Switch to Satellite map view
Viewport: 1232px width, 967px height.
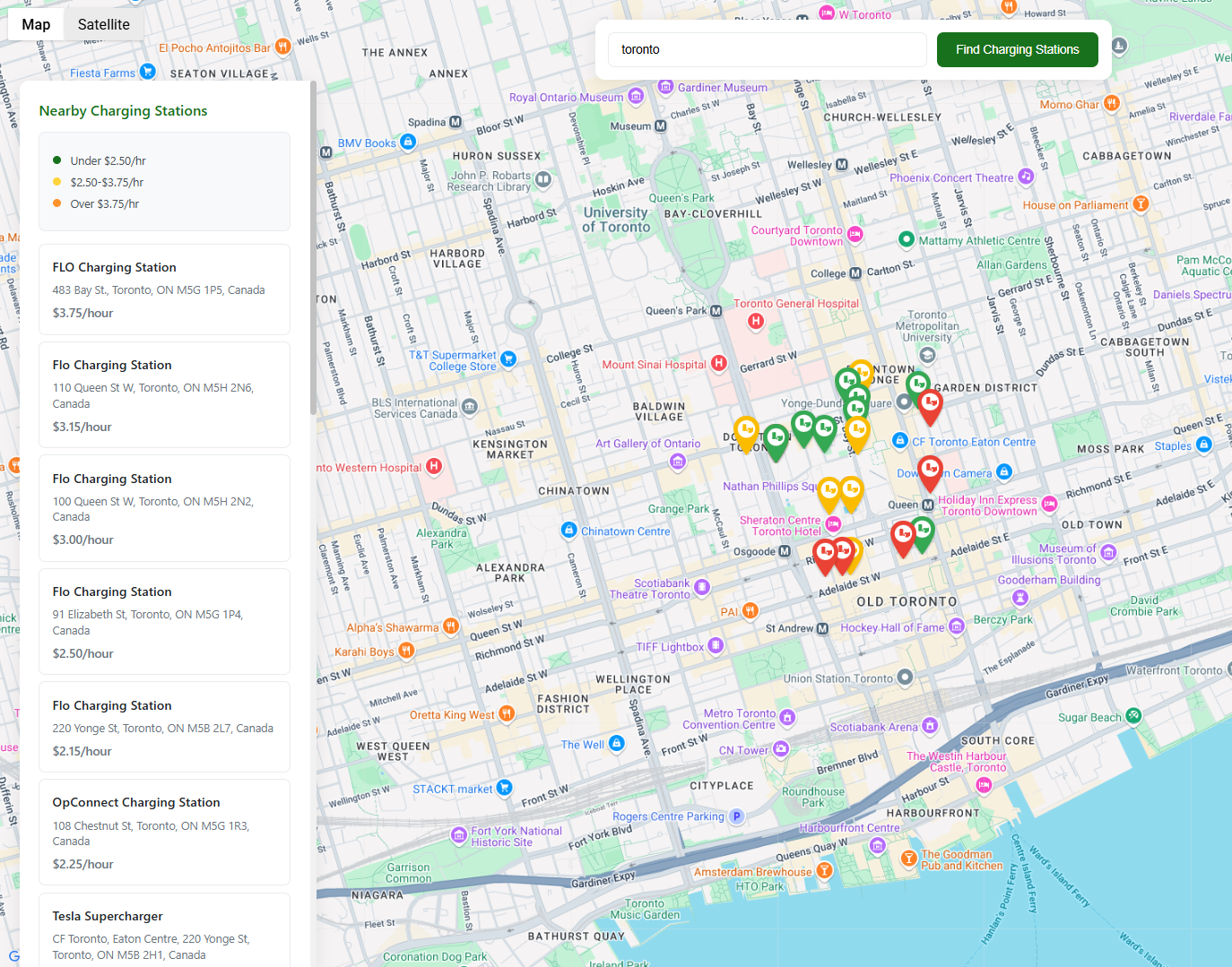point(103,24)
